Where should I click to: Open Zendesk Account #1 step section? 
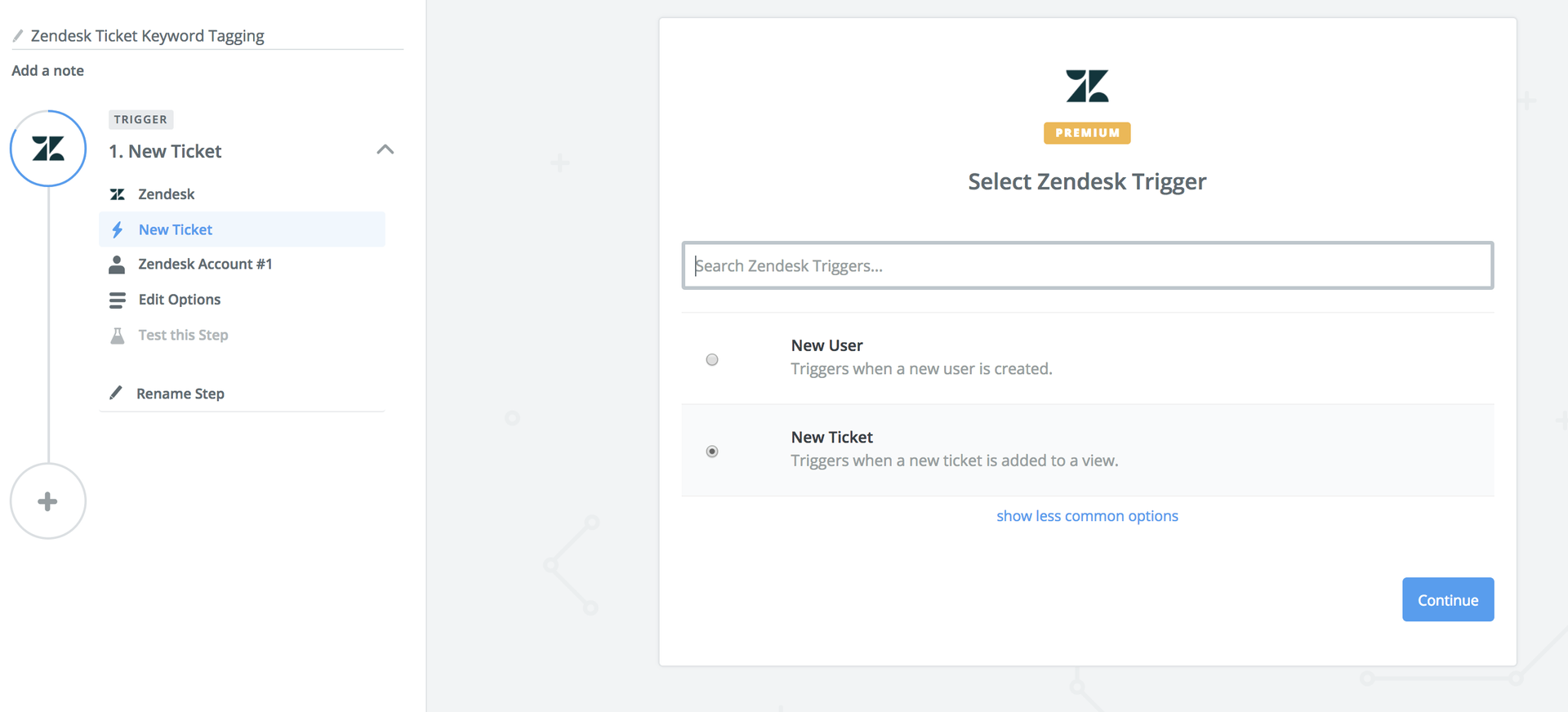pos(205,265)
